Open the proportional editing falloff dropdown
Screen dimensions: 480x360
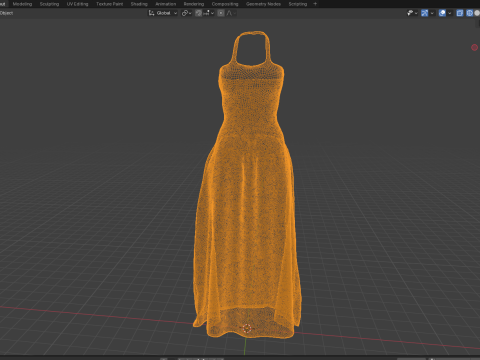(x=231, y=13)
